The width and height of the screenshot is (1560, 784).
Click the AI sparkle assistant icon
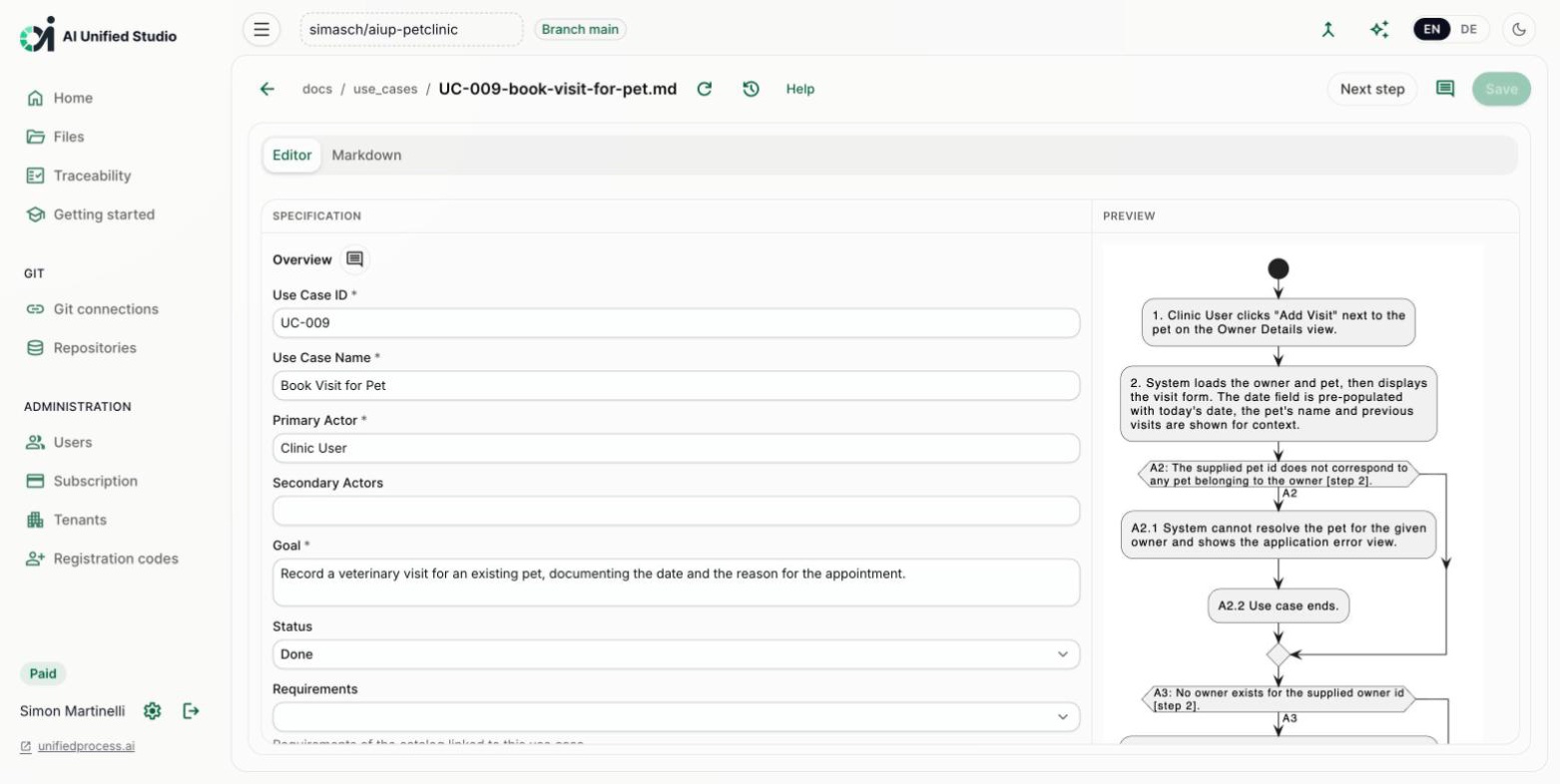(1379, 29)
